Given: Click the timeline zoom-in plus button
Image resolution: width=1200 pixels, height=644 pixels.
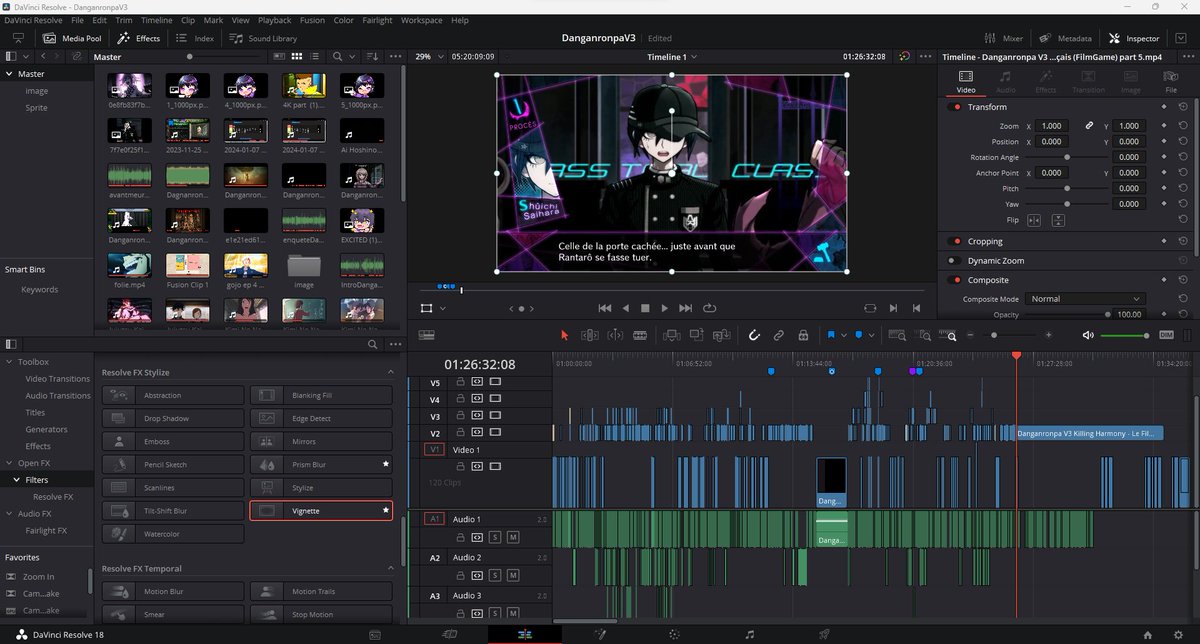Looking at the screenshot, I should pos(1048,335).
